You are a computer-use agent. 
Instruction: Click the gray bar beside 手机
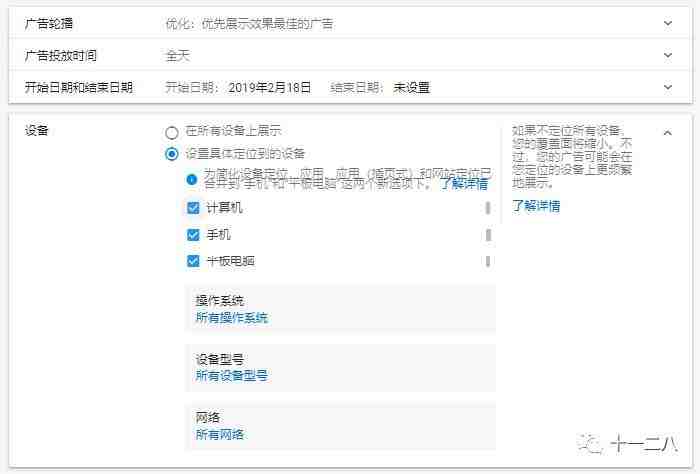[x=488, y=235]
